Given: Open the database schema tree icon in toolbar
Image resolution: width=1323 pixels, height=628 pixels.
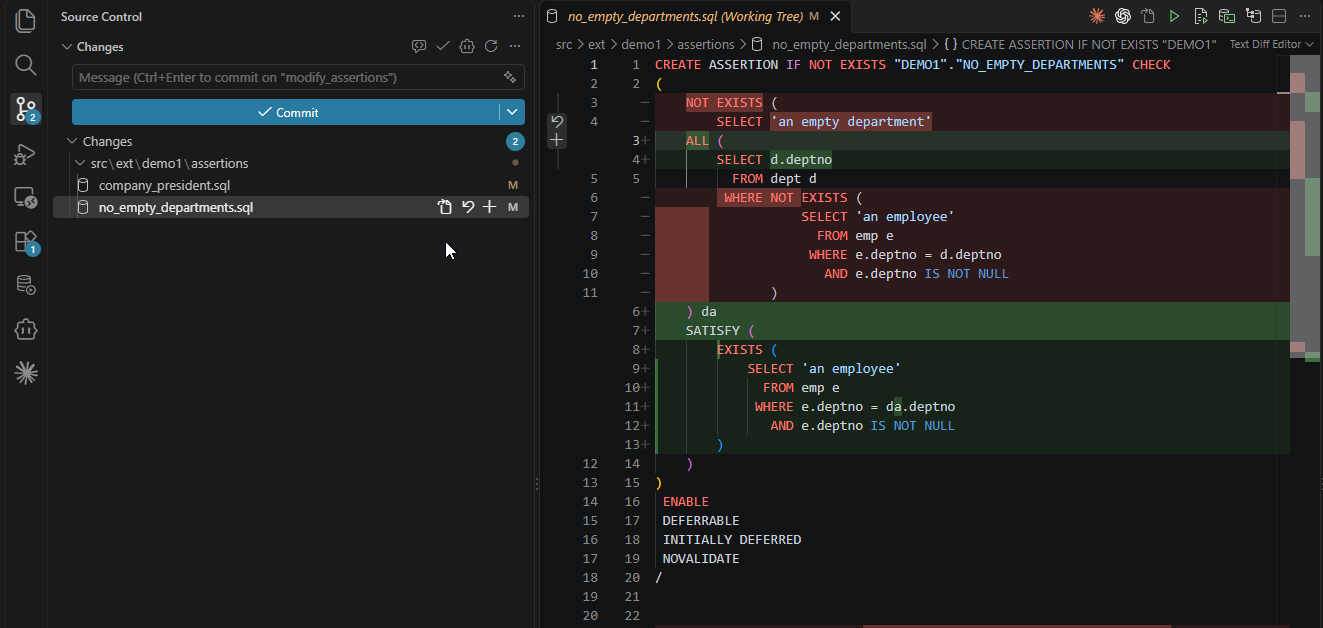Looking at the screenshot, I should [1253, 16].
